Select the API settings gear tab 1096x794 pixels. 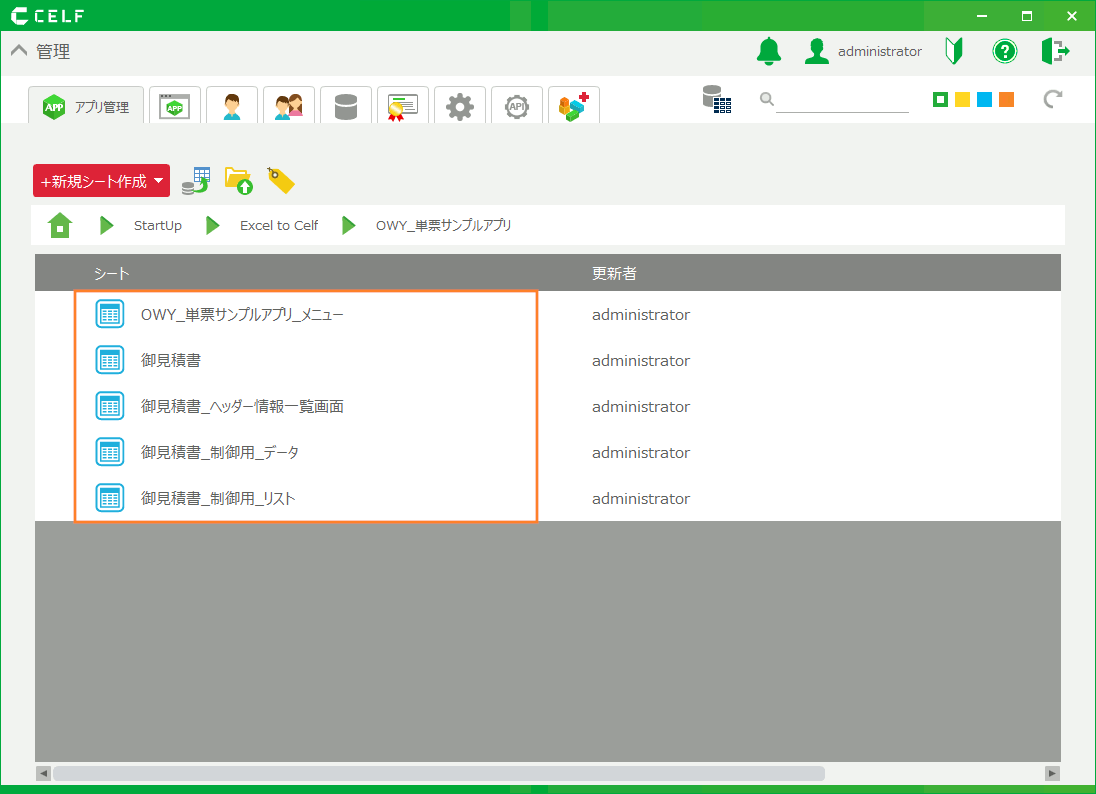point(517,106)
